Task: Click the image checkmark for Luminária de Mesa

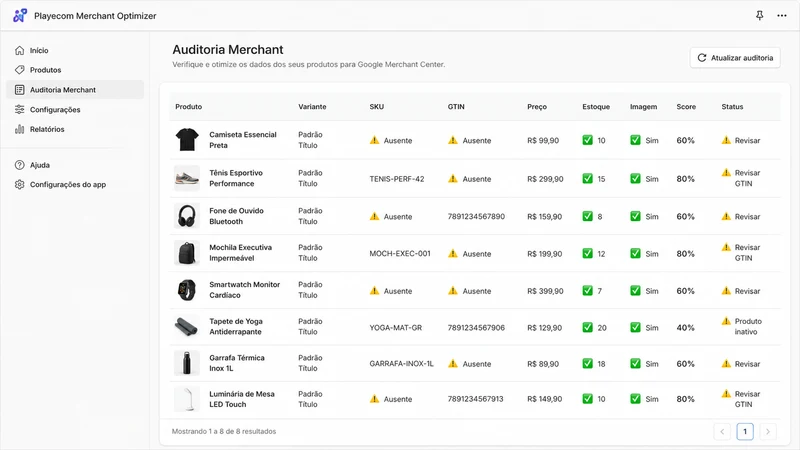Action: tap(635, 398)
